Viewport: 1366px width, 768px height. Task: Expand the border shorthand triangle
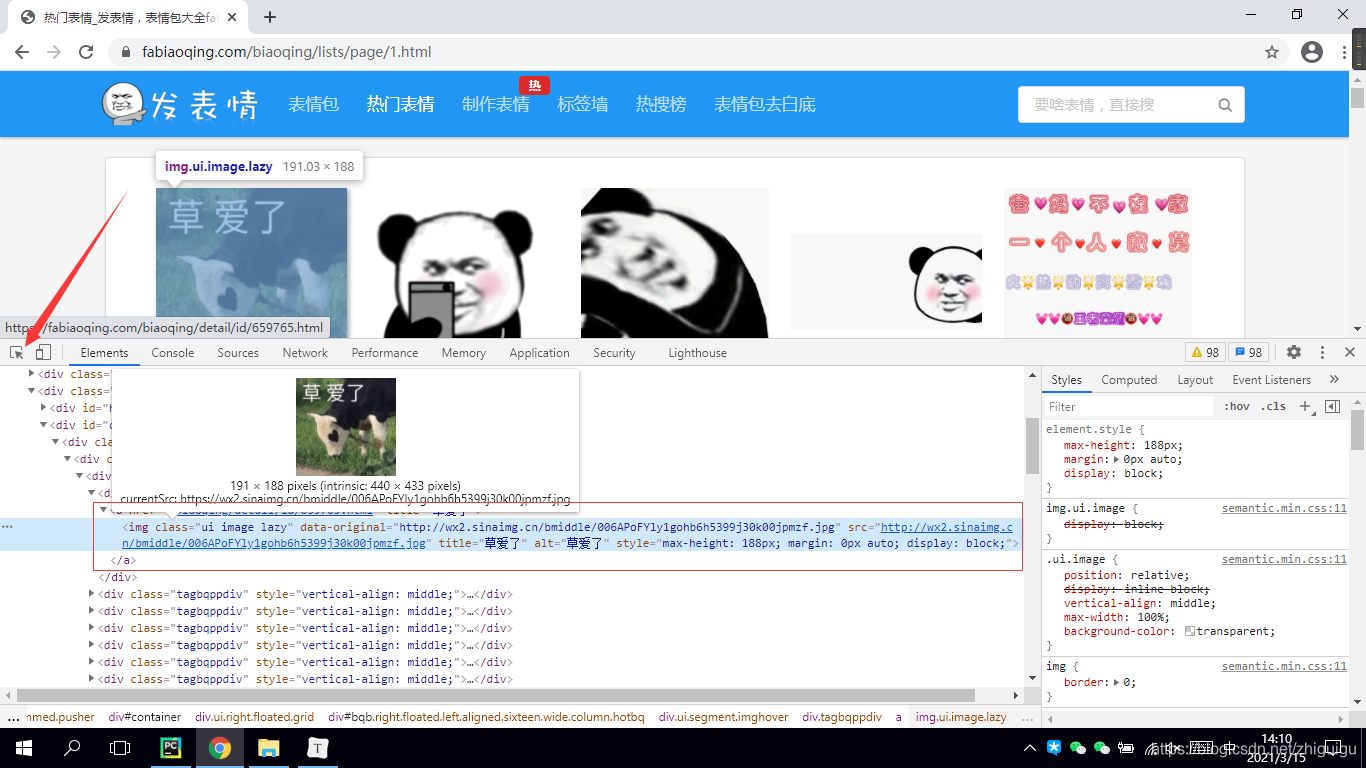pyautogui.click(x=1118, y=682)
